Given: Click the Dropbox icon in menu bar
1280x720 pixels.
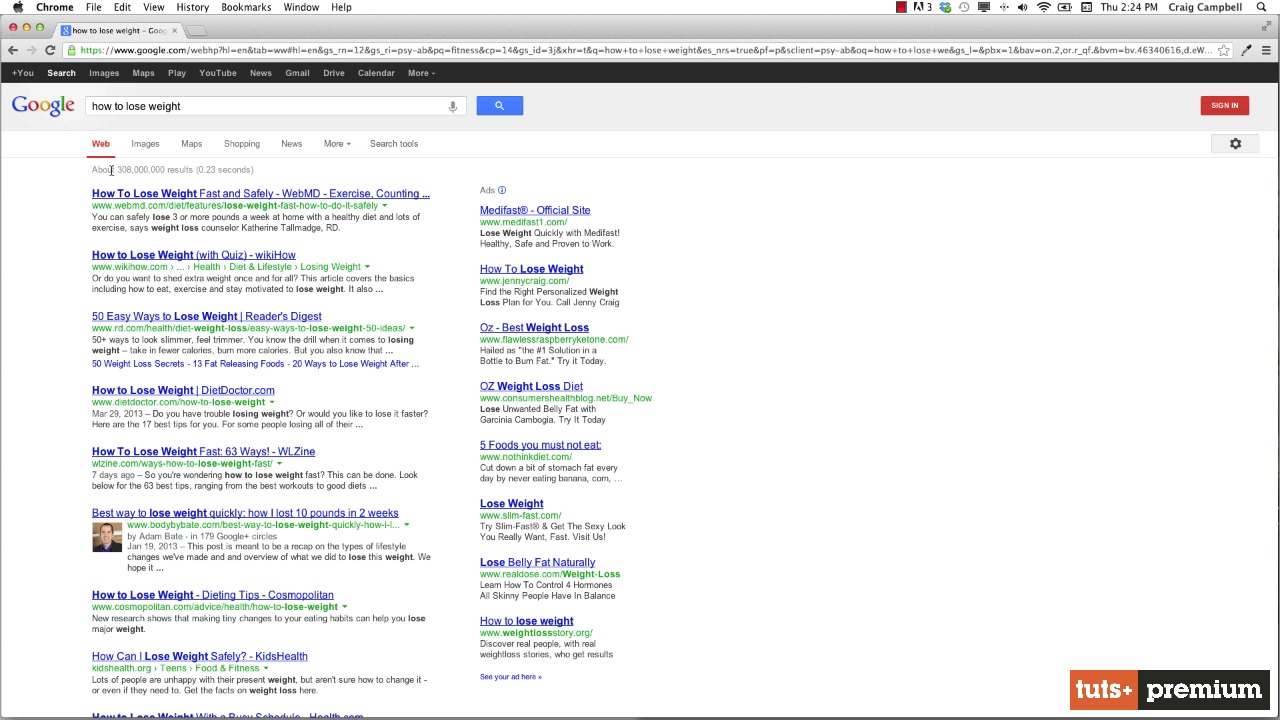Looking at the screenshot, I should [x=945, y=7].
